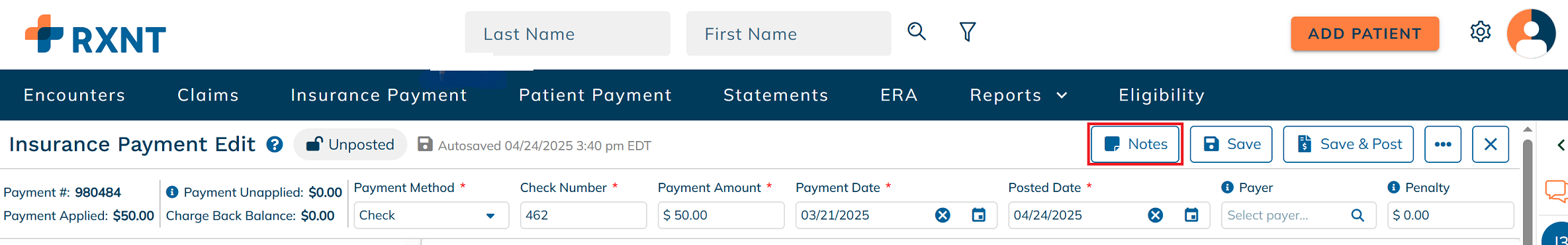Open the more options ellipsis menu
The height and width of the screenshot is (245, 1568).
point(1443,144)
